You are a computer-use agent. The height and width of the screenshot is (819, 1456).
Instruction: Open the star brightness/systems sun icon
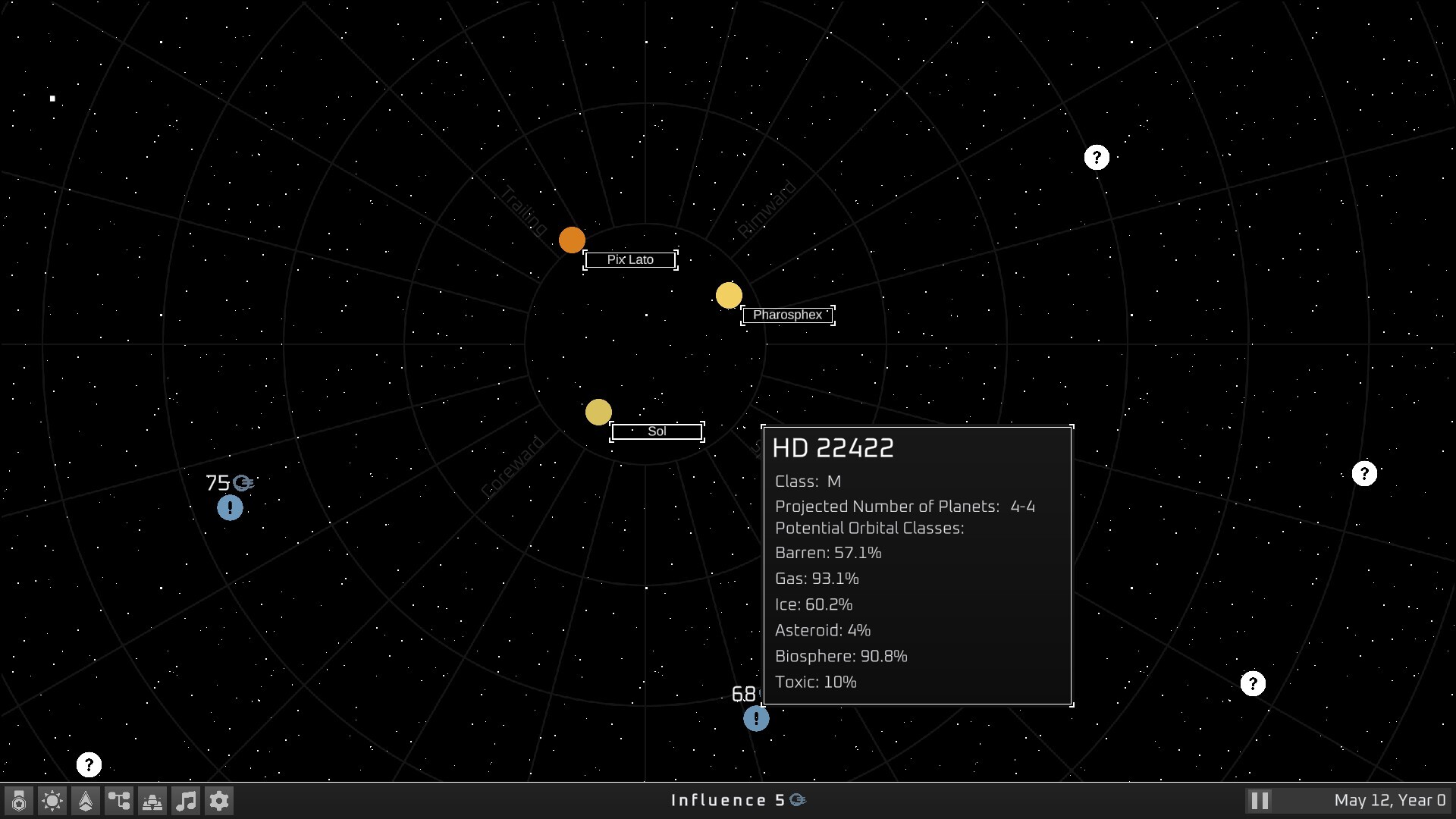click(52, 800)
